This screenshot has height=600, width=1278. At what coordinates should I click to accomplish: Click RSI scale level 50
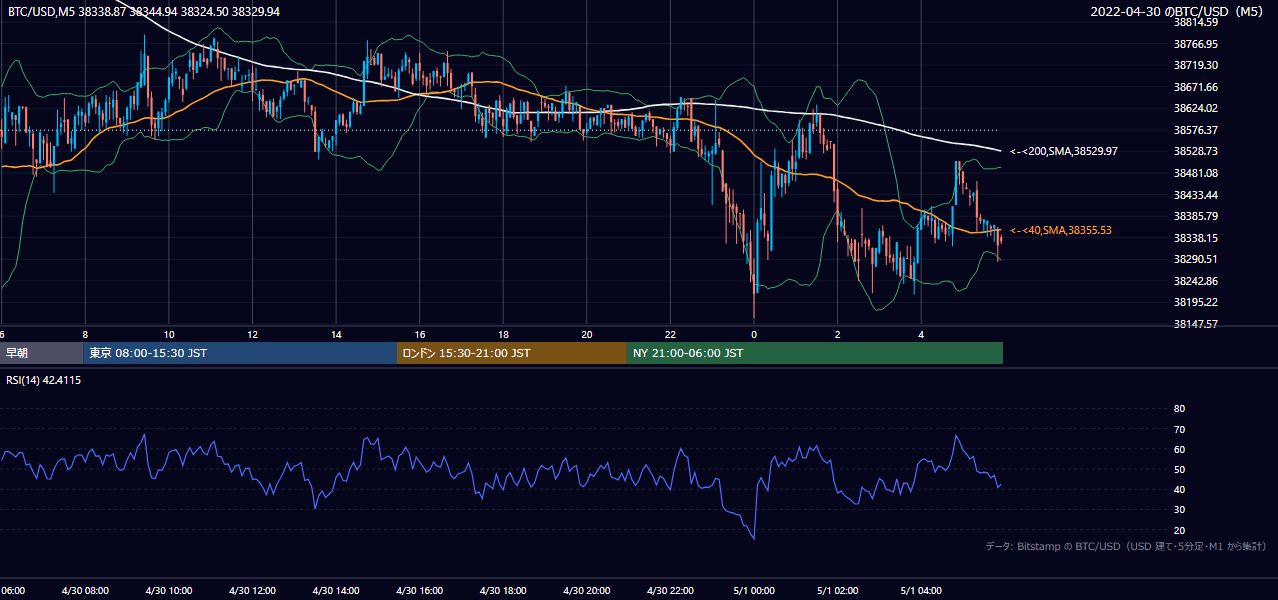tap(1179, 469)
